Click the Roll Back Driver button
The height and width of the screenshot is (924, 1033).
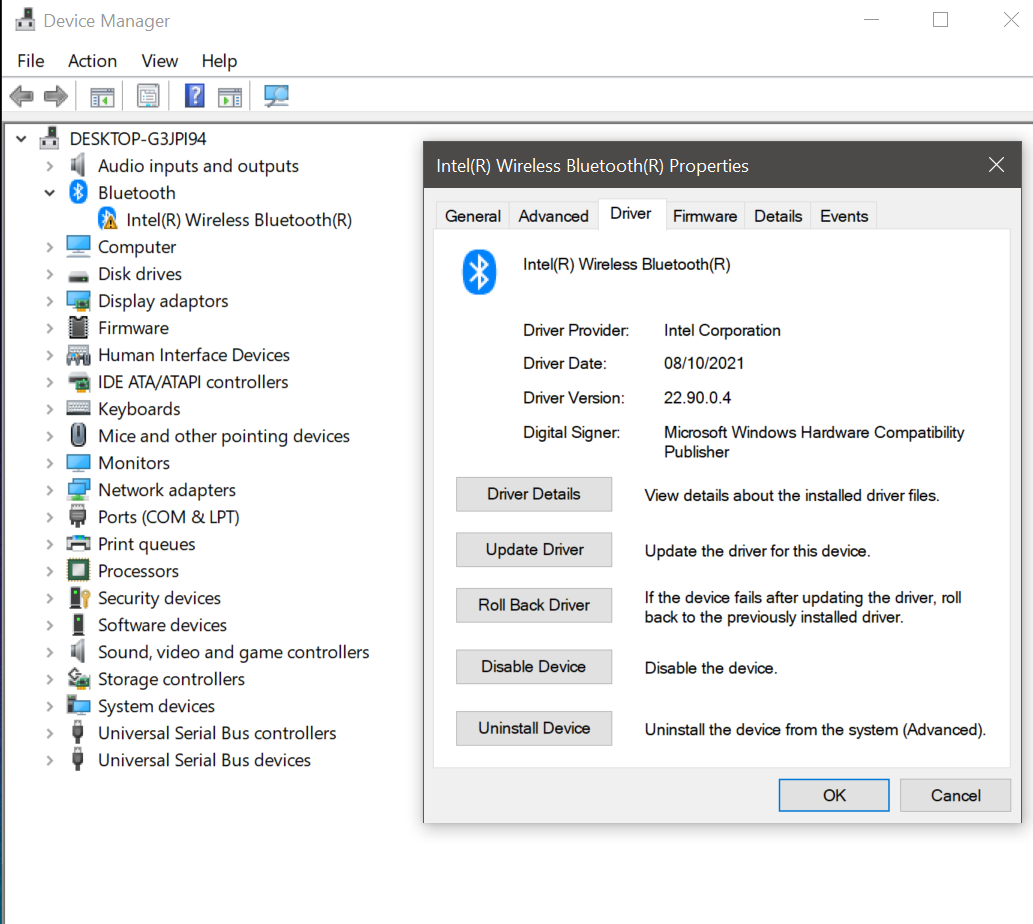click(534, 605)
